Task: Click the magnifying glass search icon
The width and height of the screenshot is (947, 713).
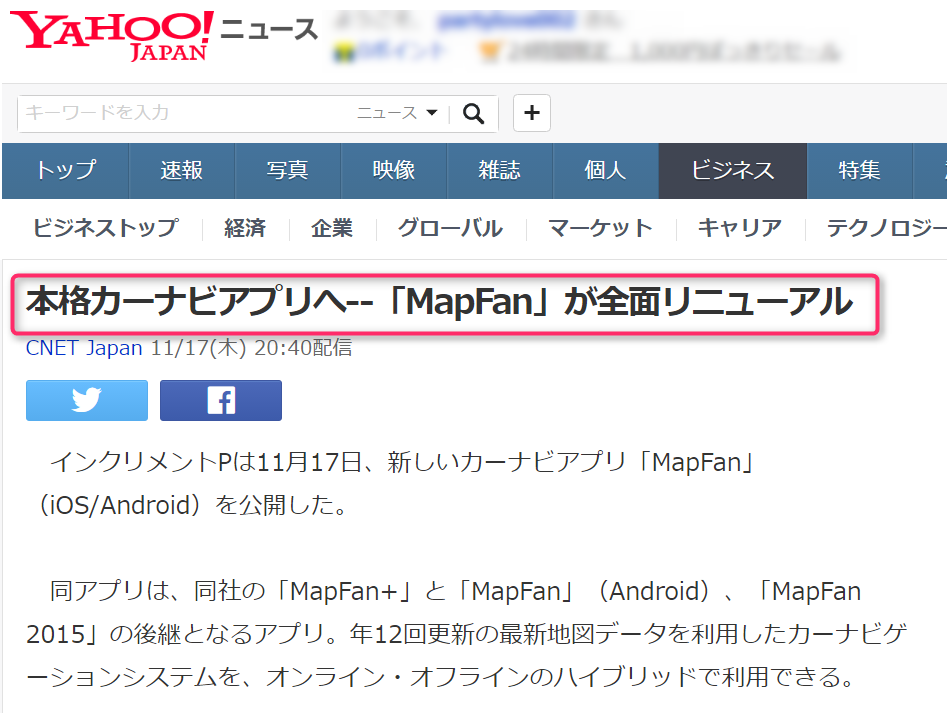Action: point(473,113)
